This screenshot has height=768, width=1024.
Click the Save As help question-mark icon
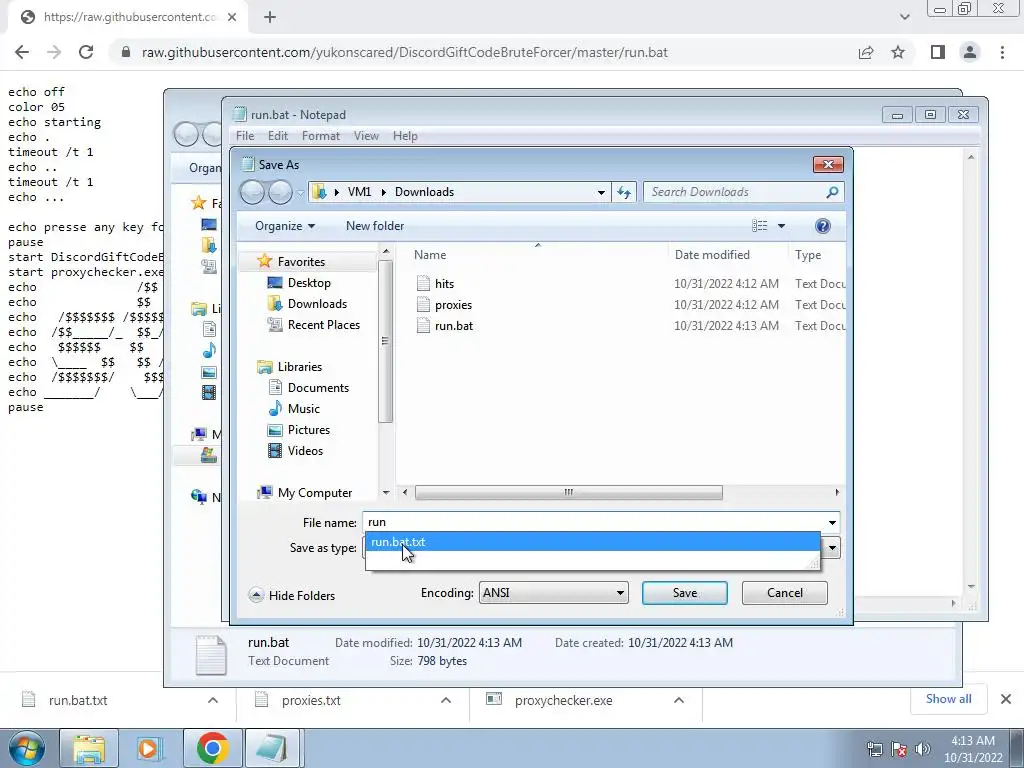tap(822, 226)
